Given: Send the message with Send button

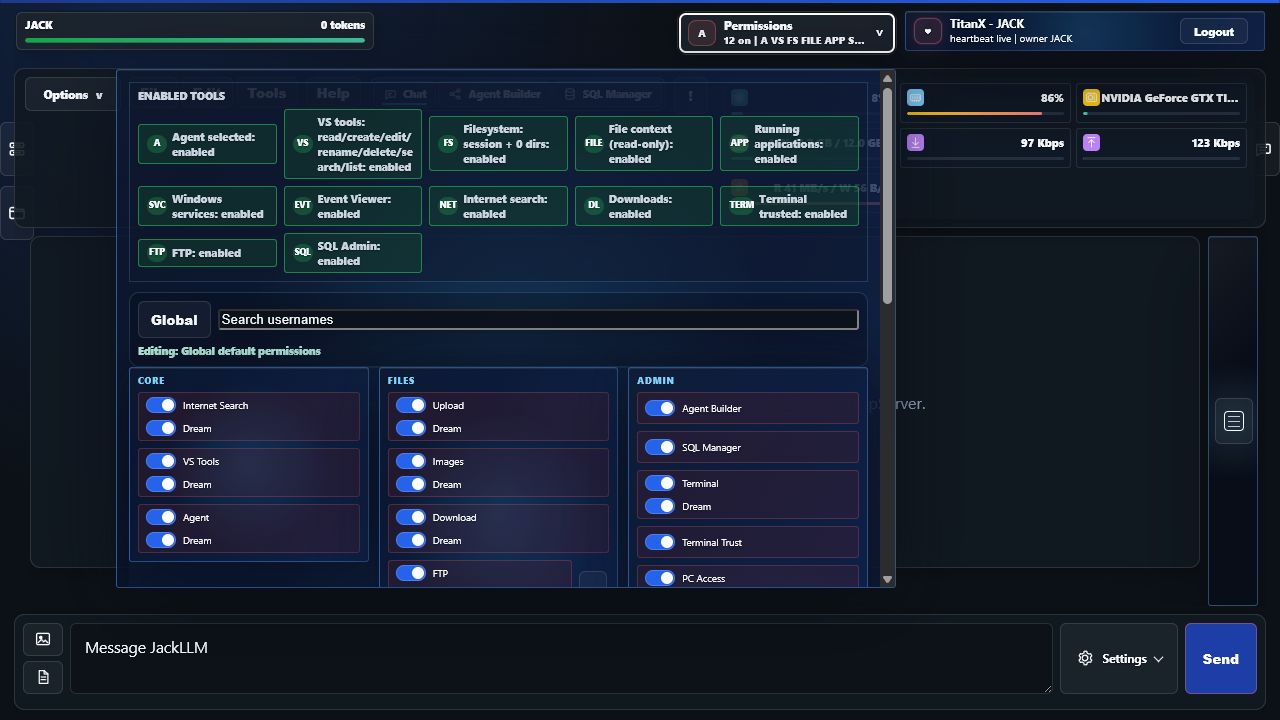Looking at the screenshot, I should click(1220, 659).
